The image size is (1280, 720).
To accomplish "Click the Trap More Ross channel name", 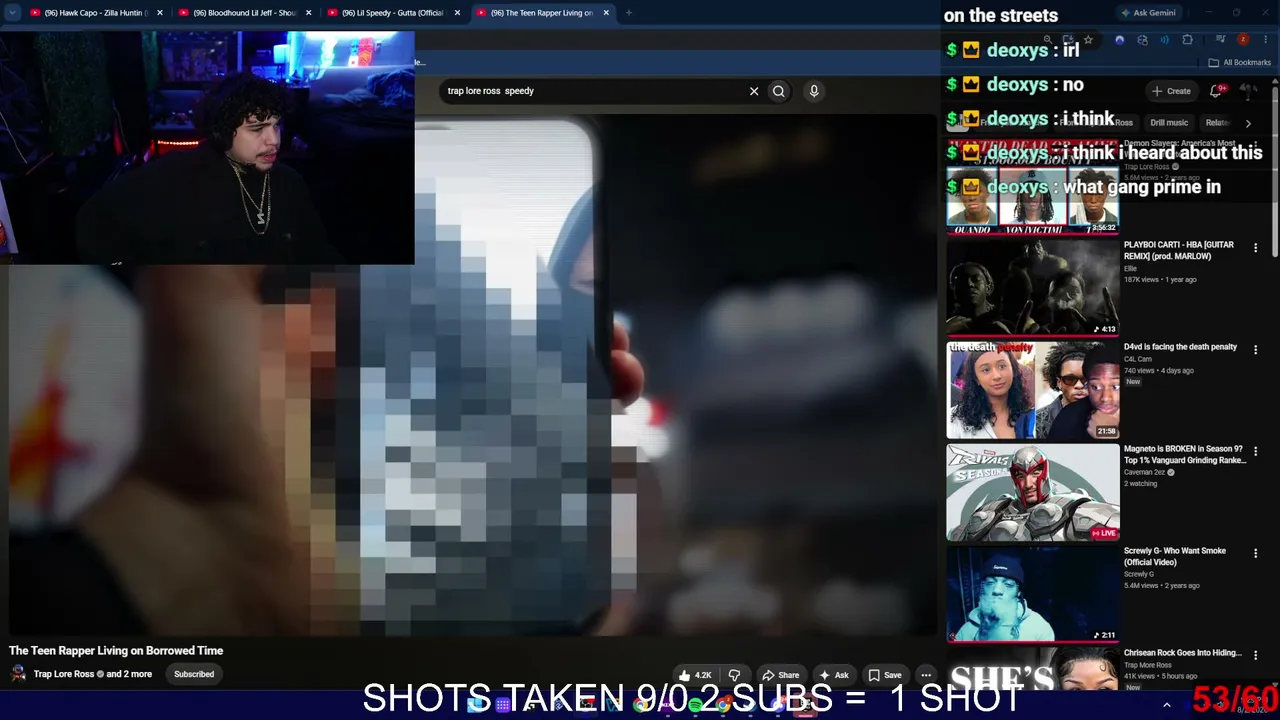I will coord(1148,665).
